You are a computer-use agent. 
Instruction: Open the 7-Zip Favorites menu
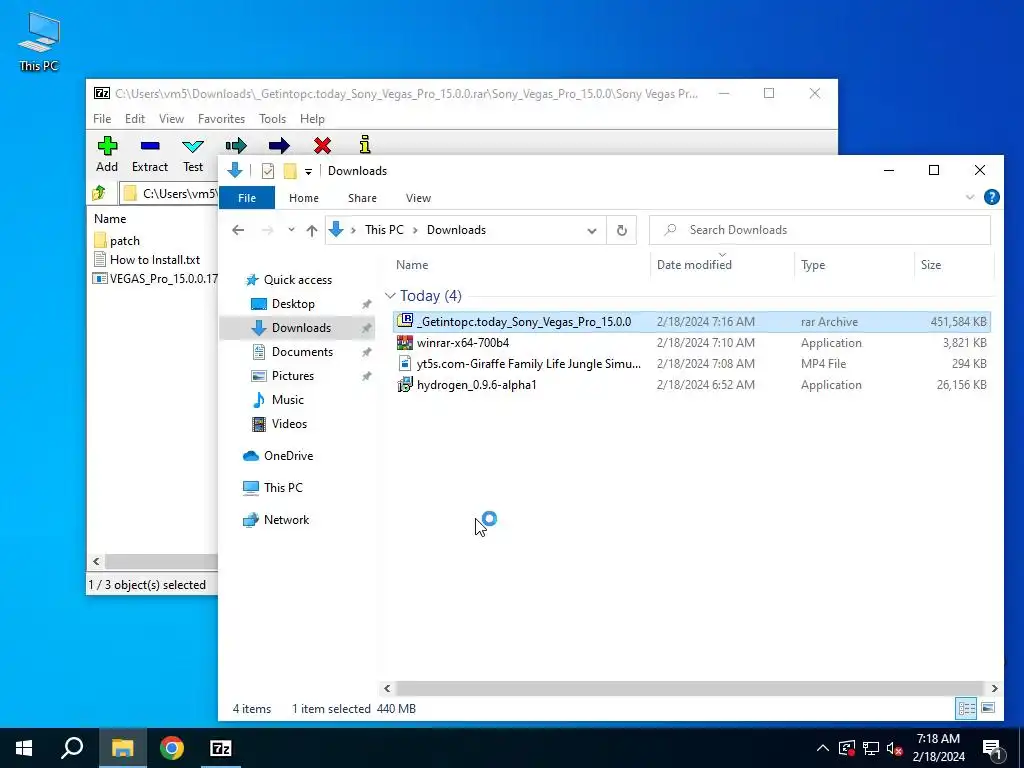[221, 119]
